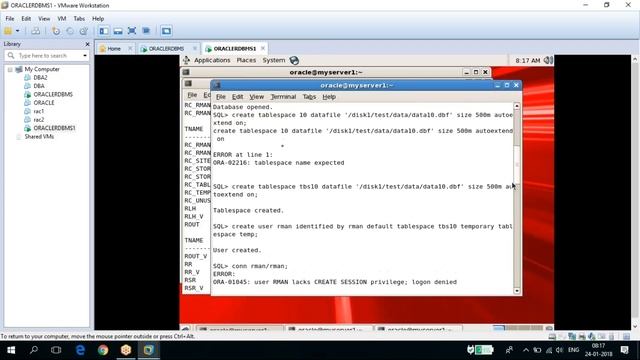The width and height of the screenshot is (640, 360).
Task: Click the console view toolbar icon
Action: pyautogui.click(x=166, y=31)
